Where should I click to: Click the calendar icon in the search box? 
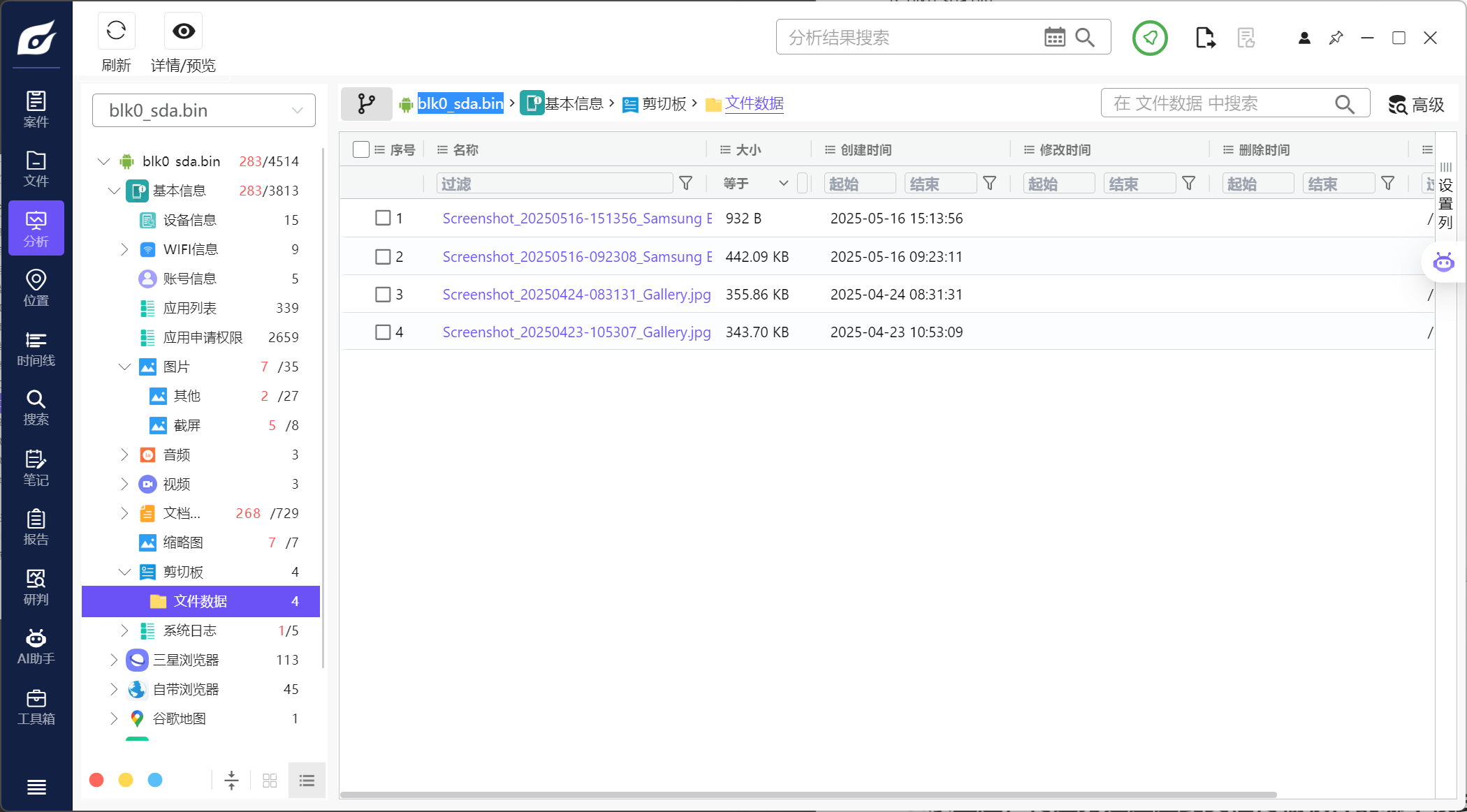coord(1054,37)
